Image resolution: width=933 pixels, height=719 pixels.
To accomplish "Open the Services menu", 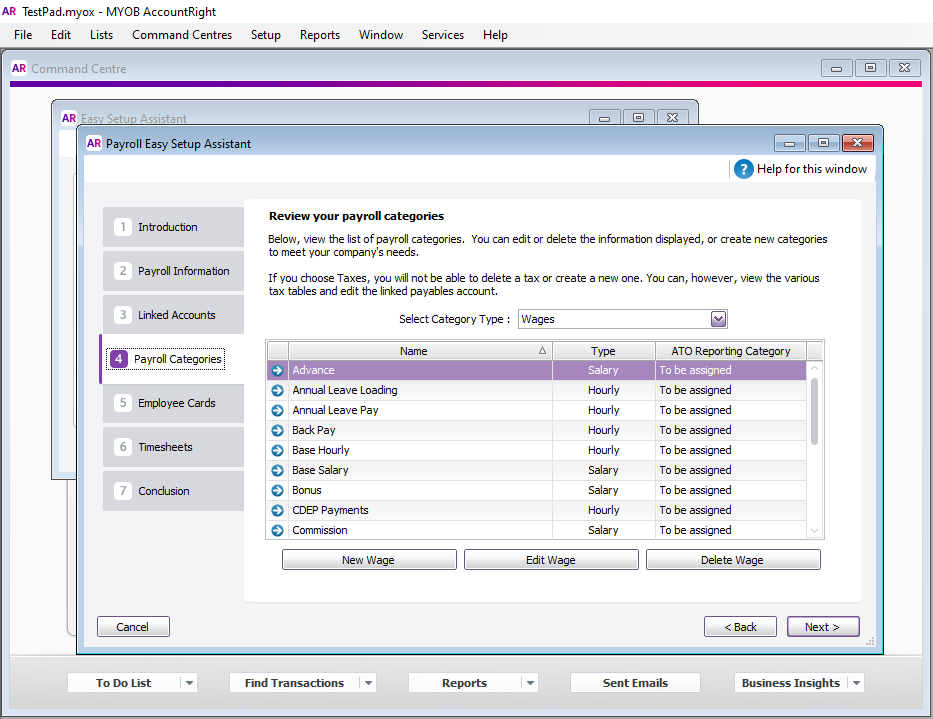I will 443,35.
